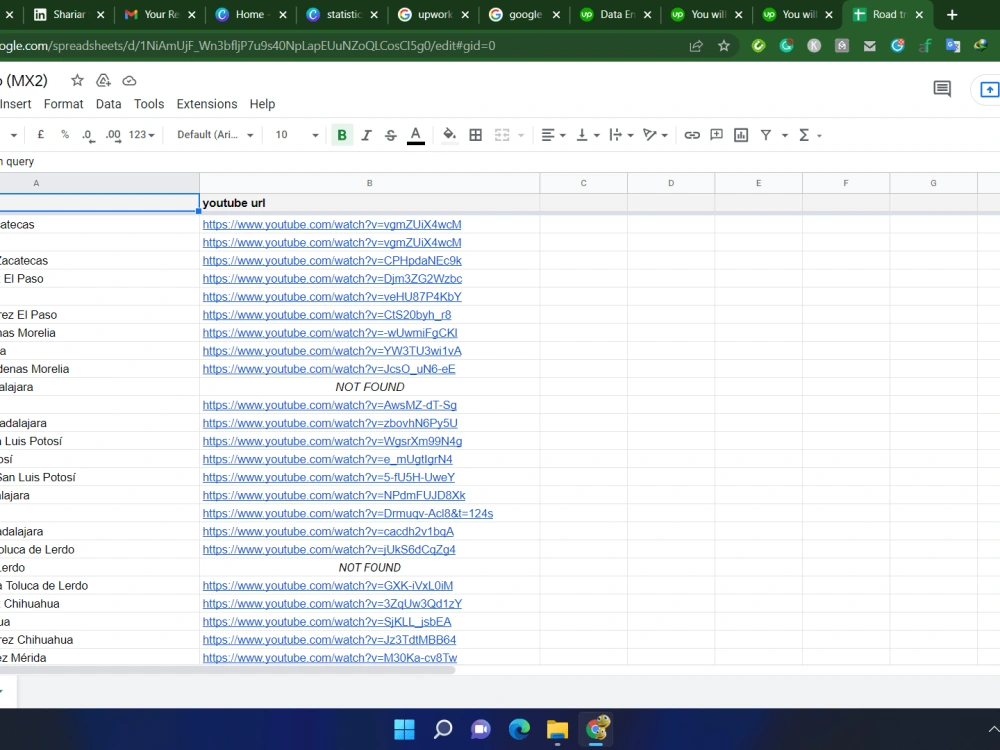The image size is (1000, 750).
Task: Open the Chat app on taskbar
Action: (481, 729)
